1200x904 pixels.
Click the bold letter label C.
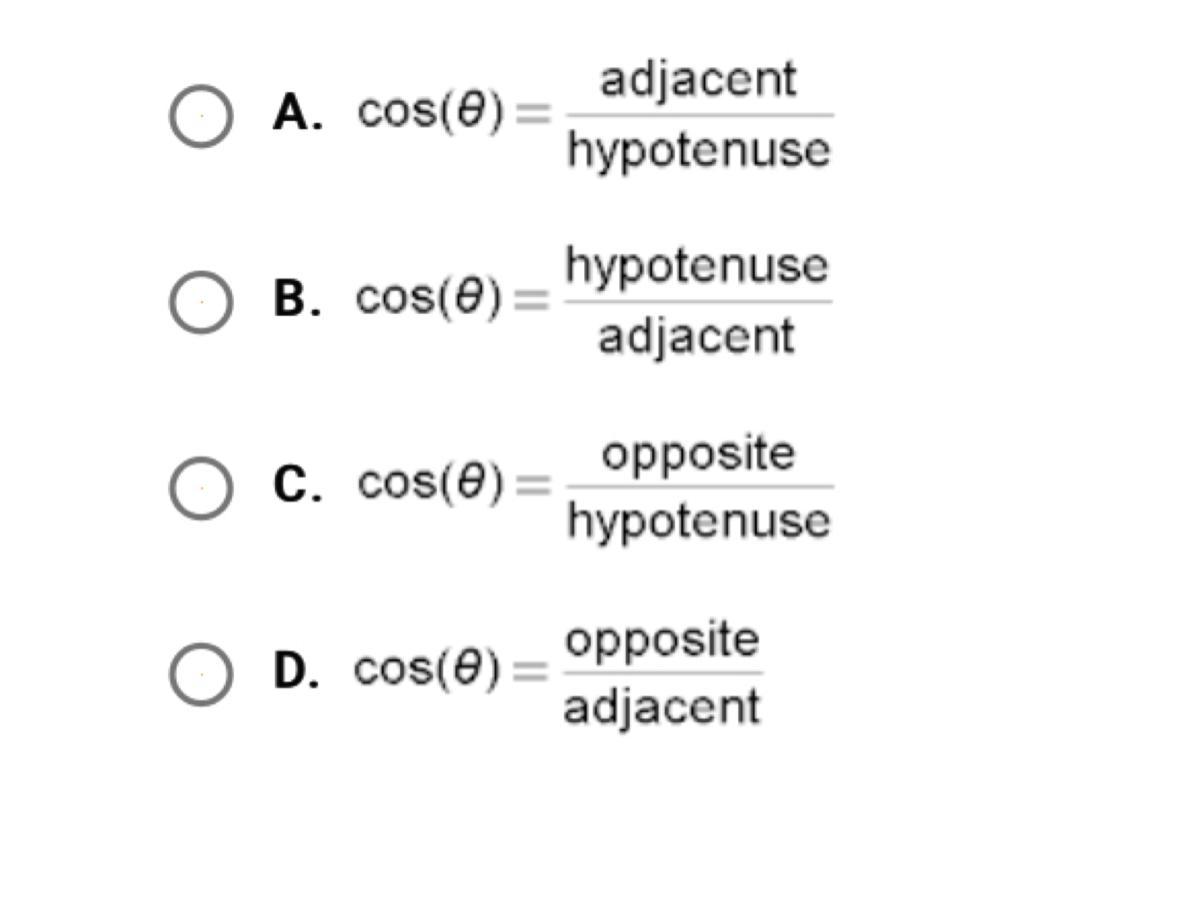pos(297,485)
